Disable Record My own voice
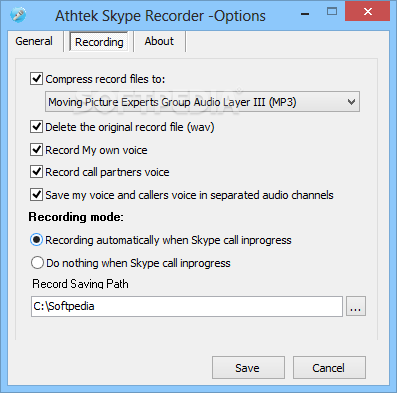 (x=36, y=150)
